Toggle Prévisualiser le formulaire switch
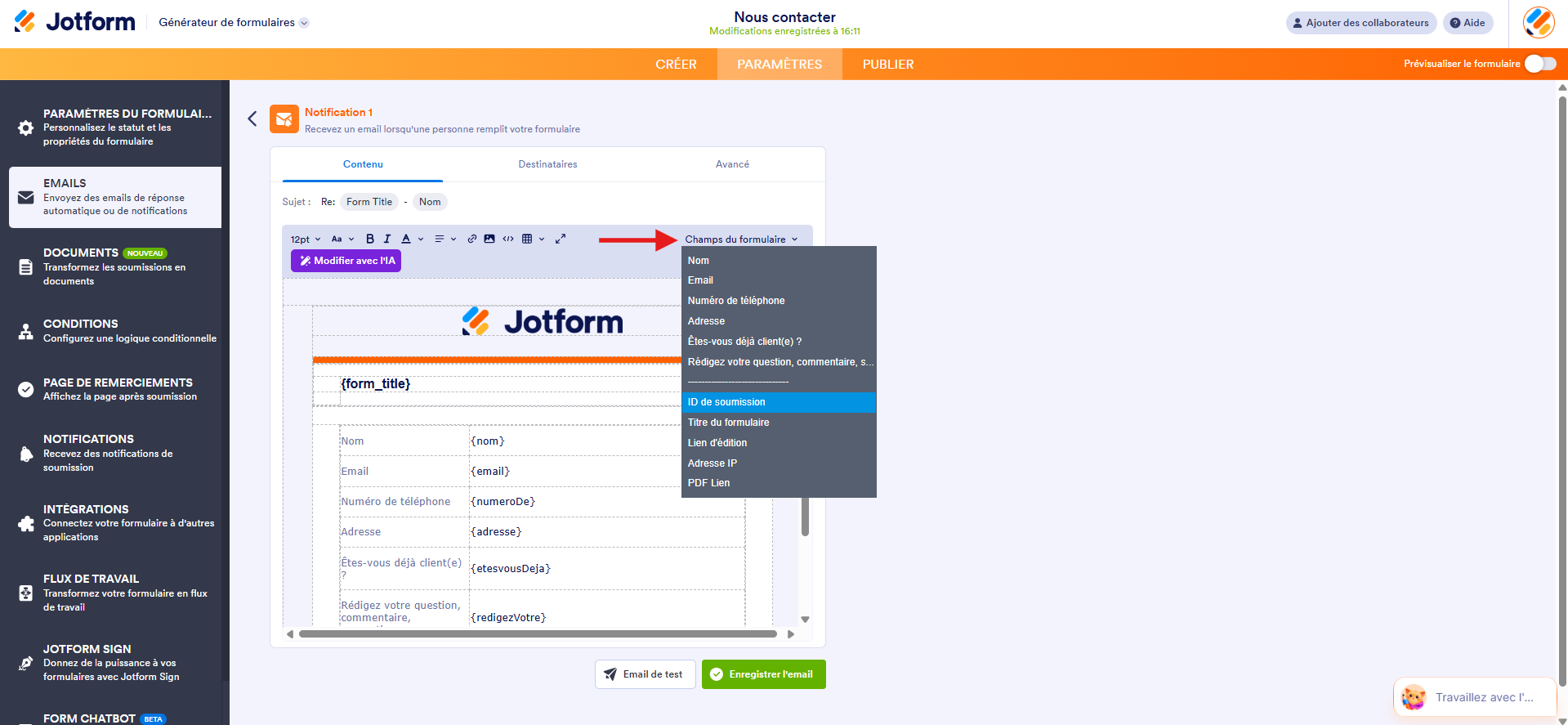 coord(1540,64)
